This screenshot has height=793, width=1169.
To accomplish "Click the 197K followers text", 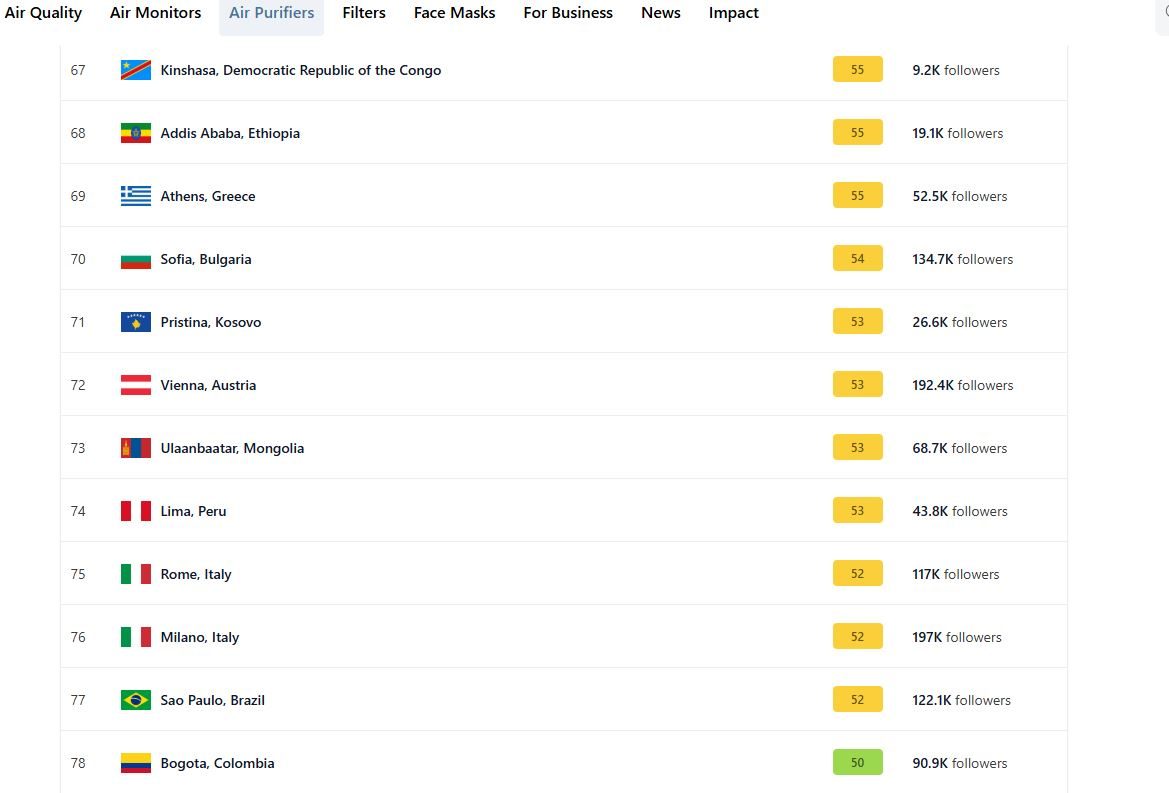I will coord(957,637).
